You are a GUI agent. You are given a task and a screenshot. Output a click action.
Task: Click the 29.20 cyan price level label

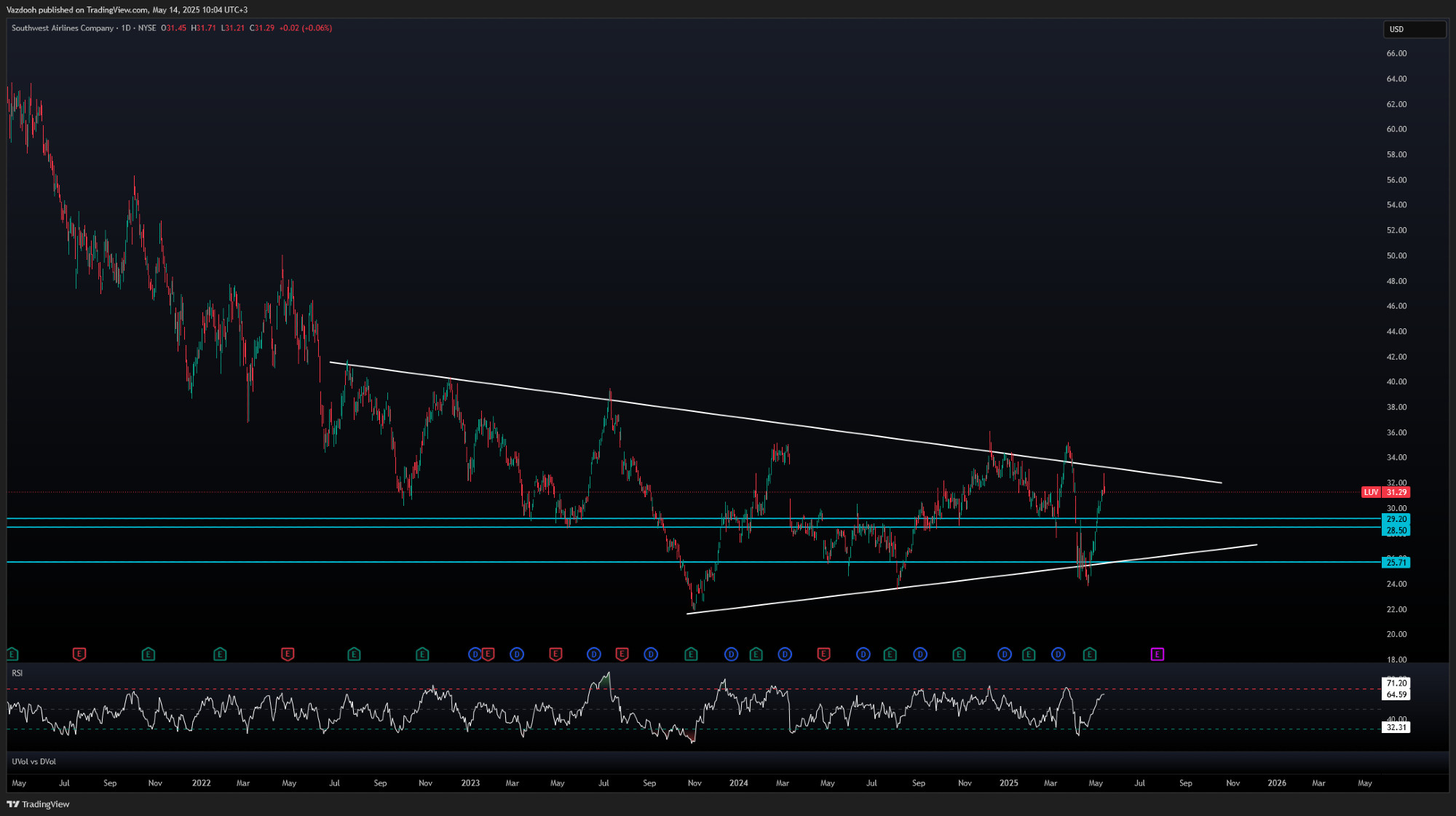click(x=1396, y=519)
